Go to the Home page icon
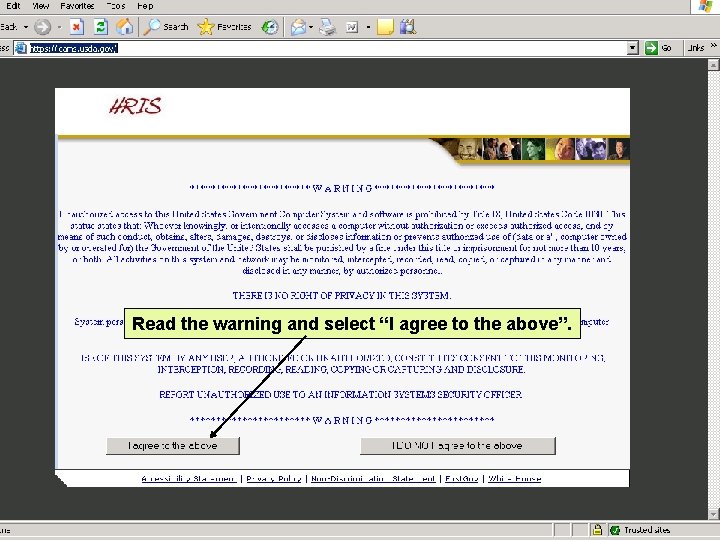The image size is (720, 540). (x=124, y=27)
